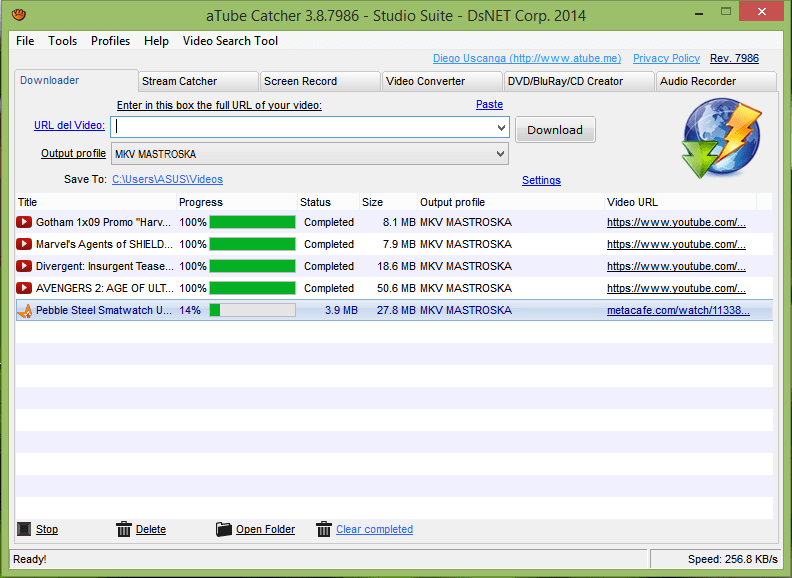
Task: Select the row titled Gotham 1x09 Promo "Harv...
Action: pos(394,222)
